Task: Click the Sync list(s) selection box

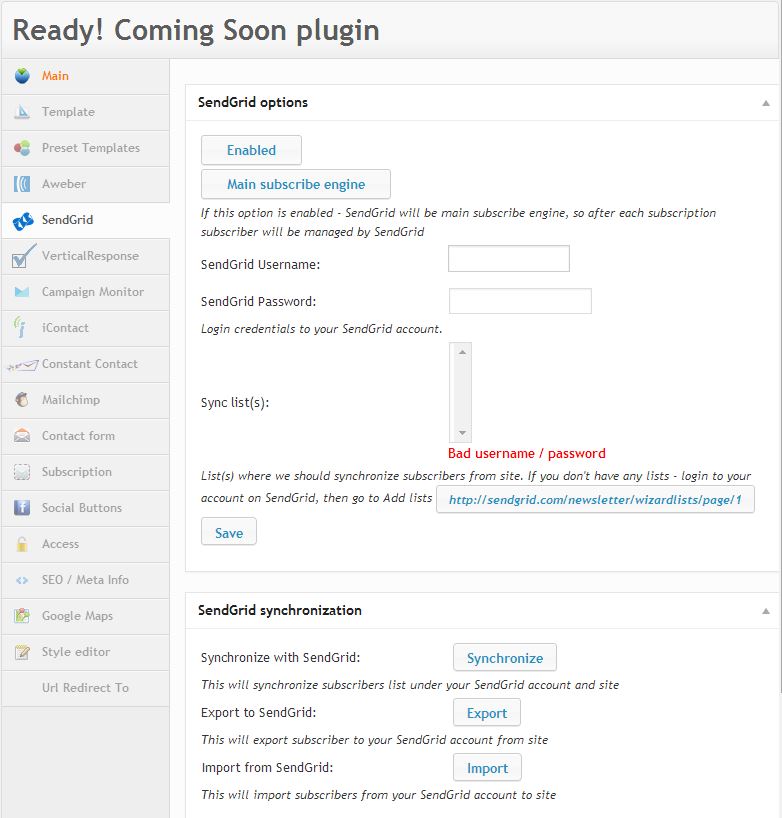Action: point(460,392)
